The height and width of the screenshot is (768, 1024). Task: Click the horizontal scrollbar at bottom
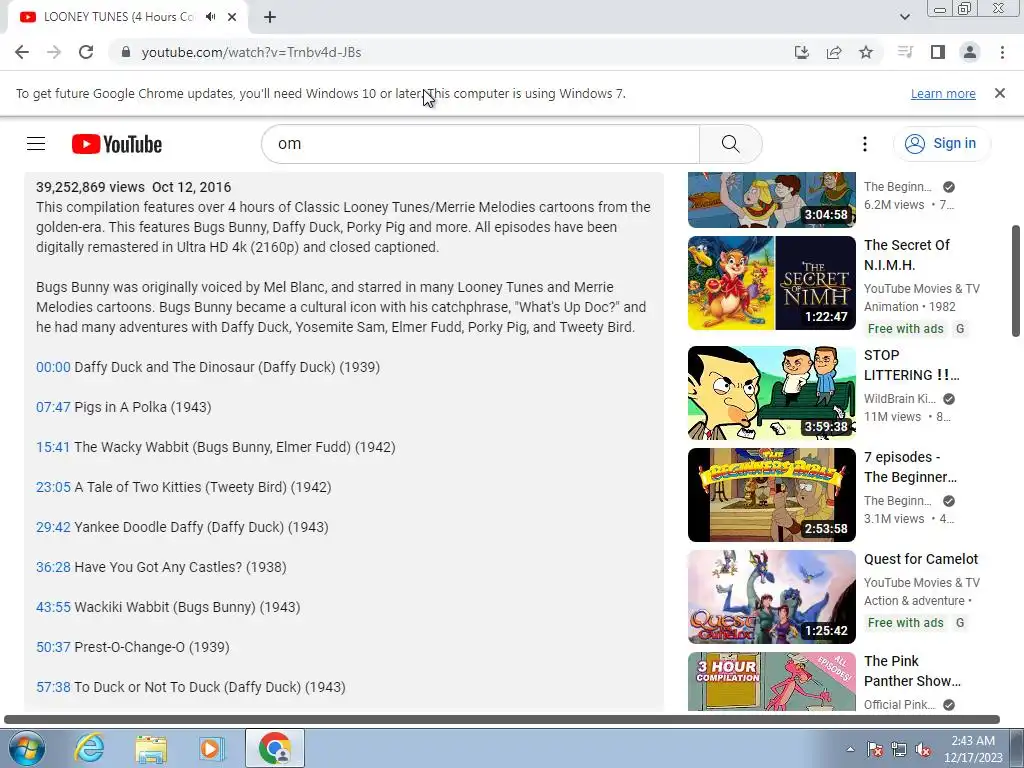502,720
